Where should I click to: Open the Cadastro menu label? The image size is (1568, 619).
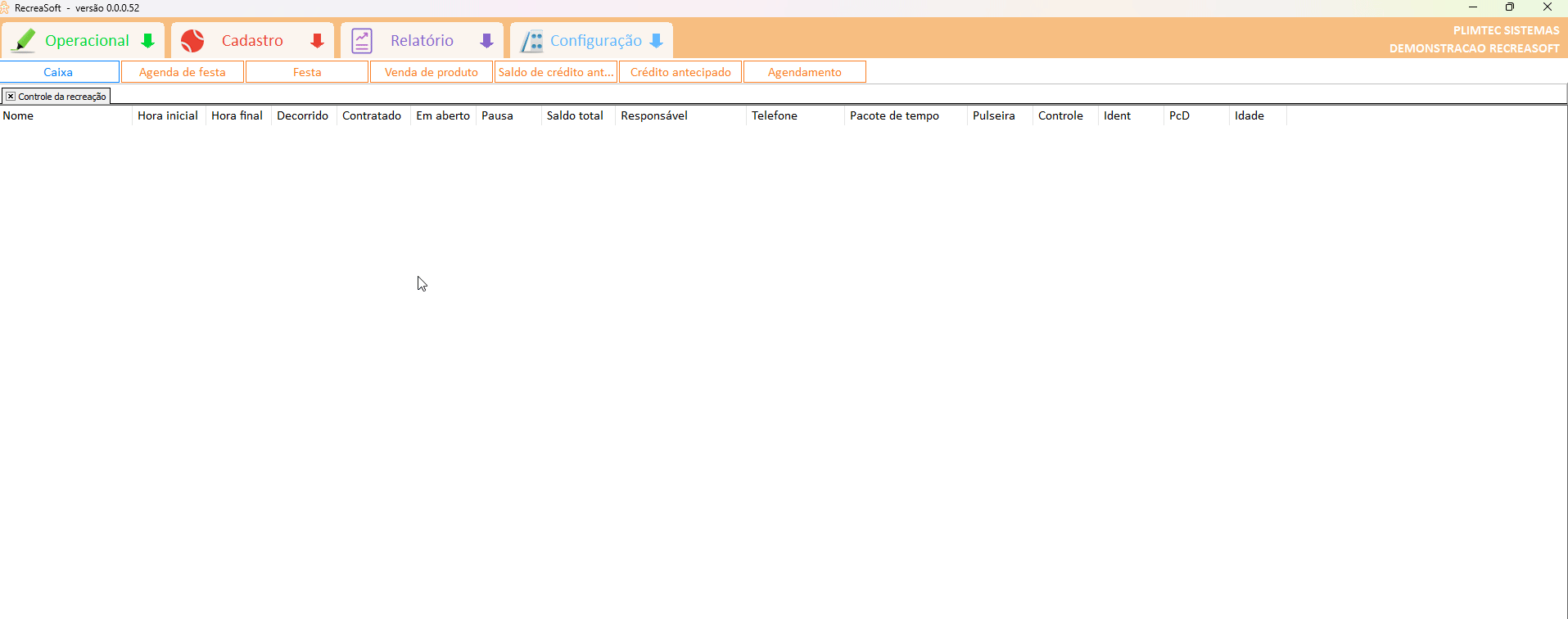pyautogui.click(x=252, y=40)
